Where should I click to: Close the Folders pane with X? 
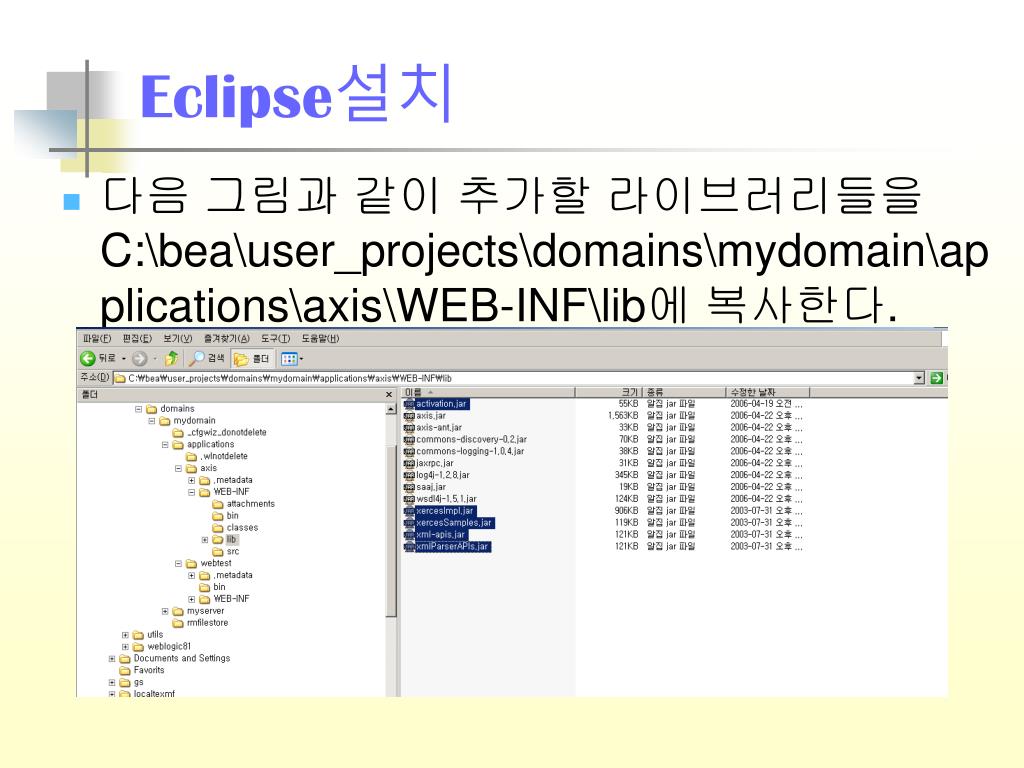pyautogui.click(x=389, y=394)
